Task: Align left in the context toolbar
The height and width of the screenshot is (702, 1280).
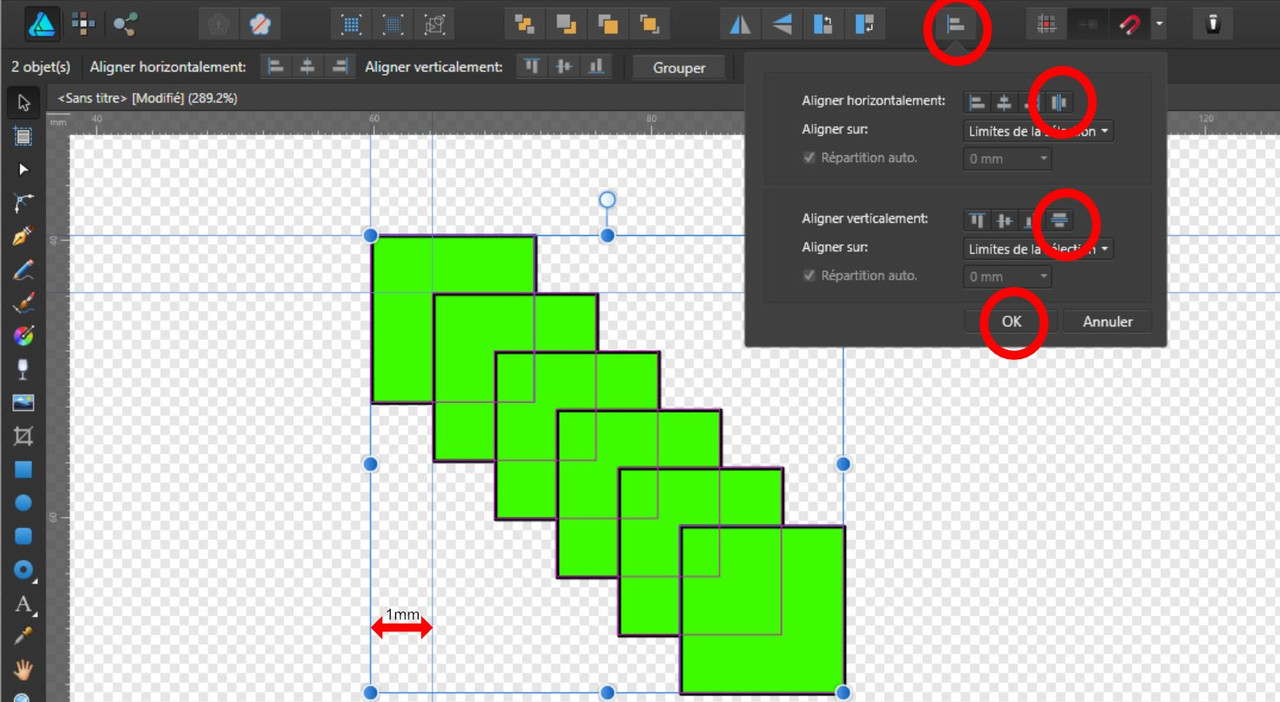Action: coord(276,67)
